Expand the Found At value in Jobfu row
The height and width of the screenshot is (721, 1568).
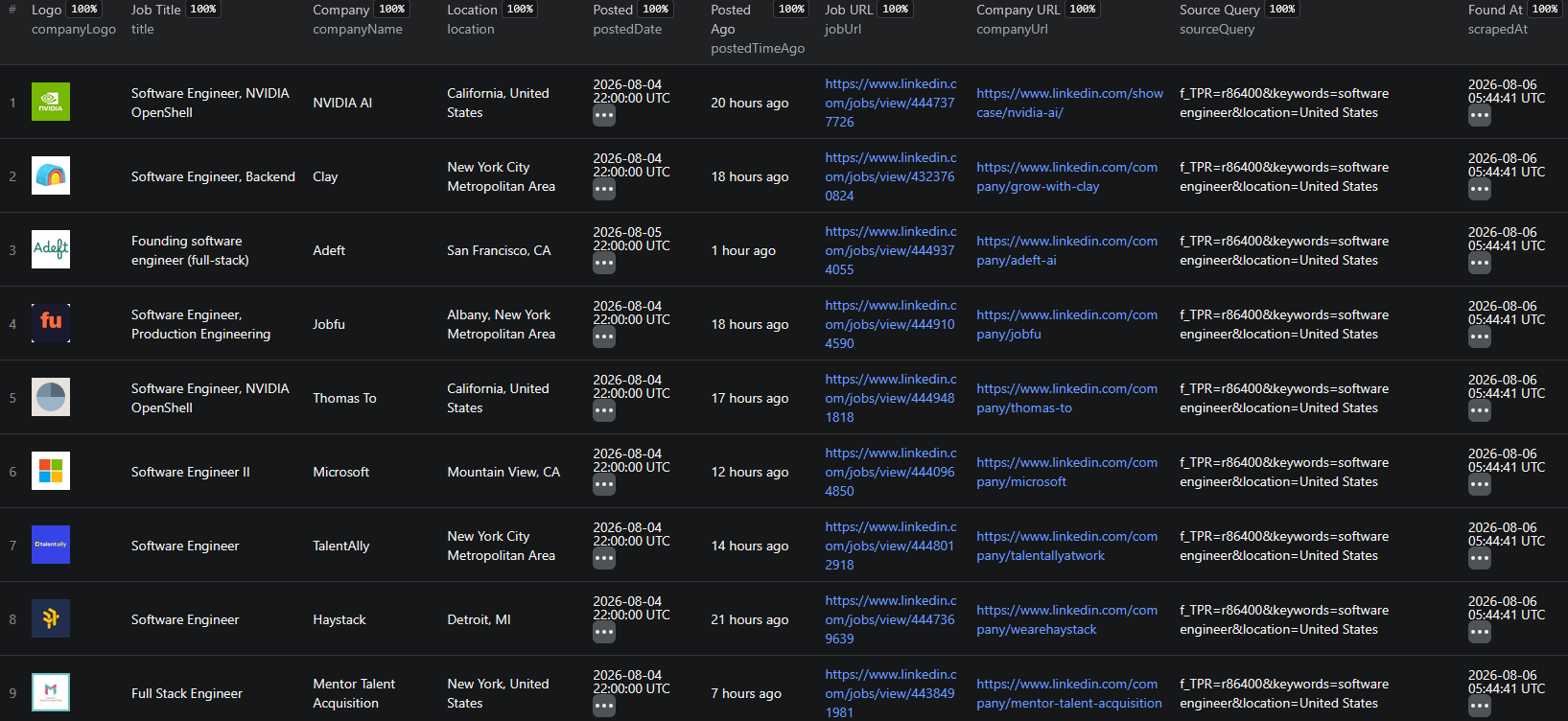1480,337
